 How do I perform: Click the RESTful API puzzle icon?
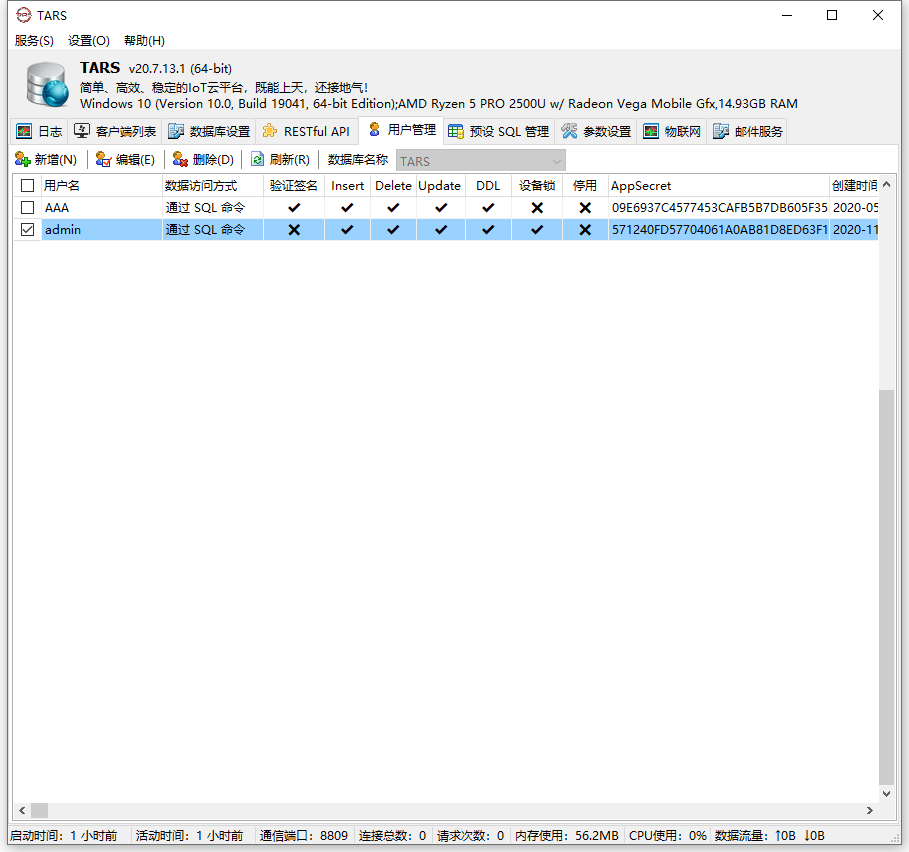(270, 132)
